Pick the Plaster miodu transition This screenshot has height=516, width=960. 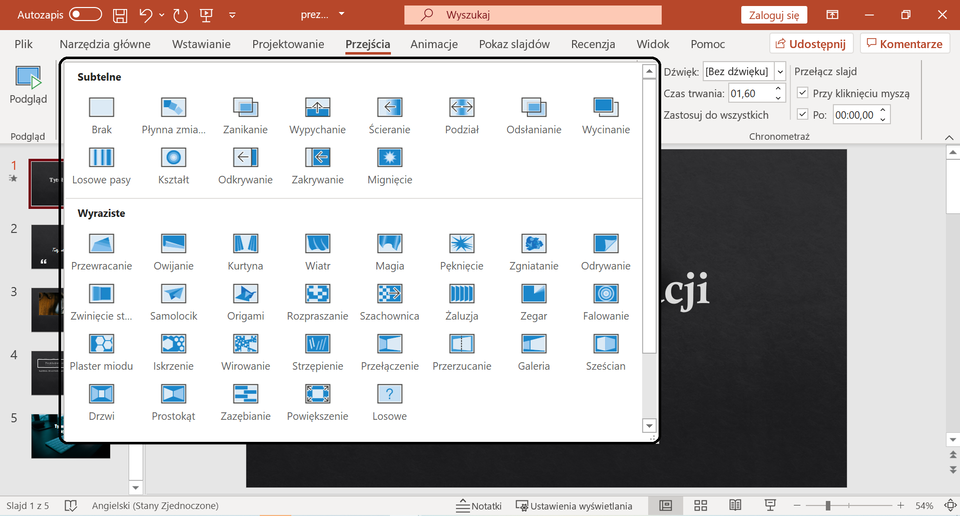click(101, 344)
